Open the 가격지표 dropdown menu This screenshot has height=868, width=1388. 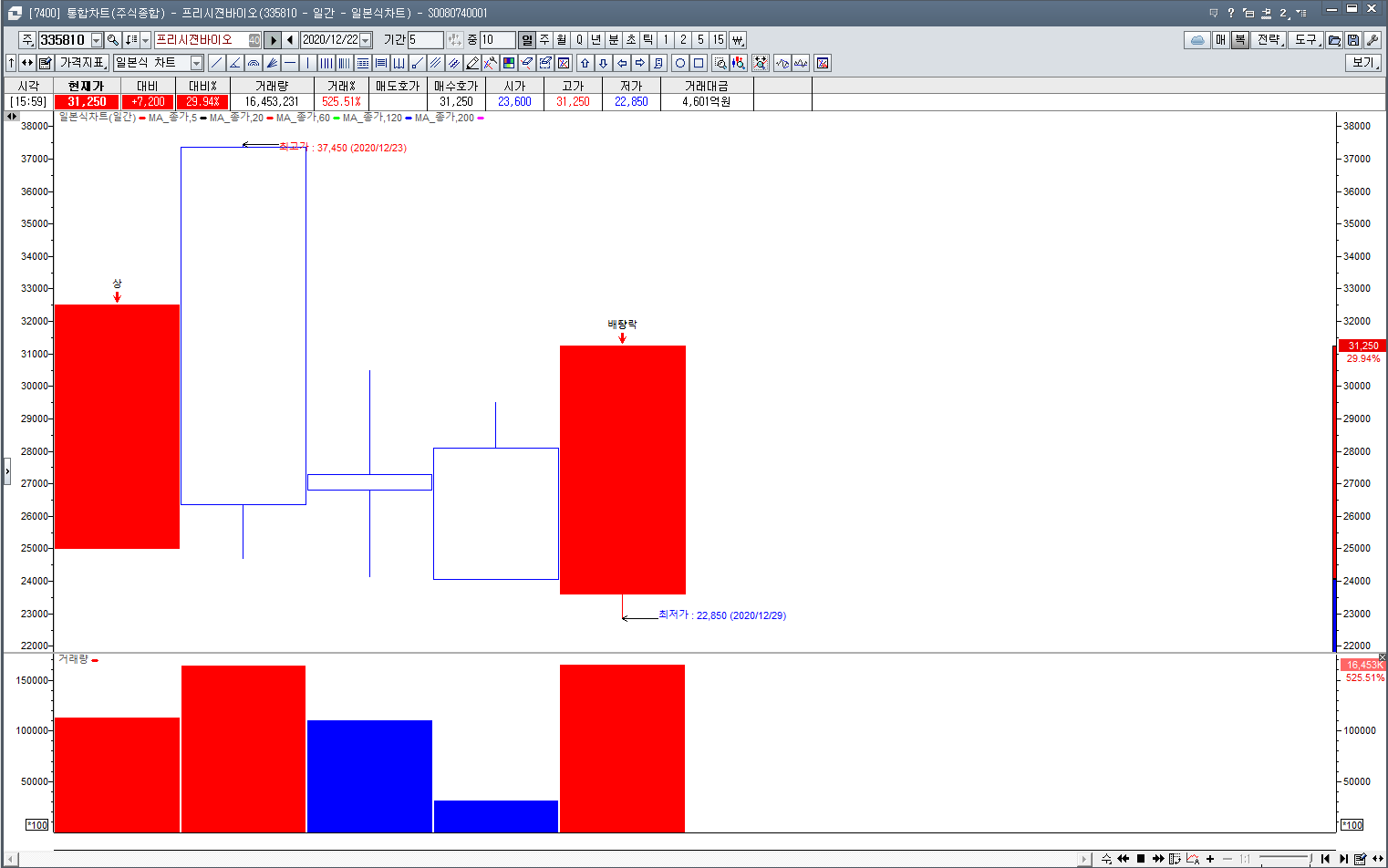click(x=83, y=63)
